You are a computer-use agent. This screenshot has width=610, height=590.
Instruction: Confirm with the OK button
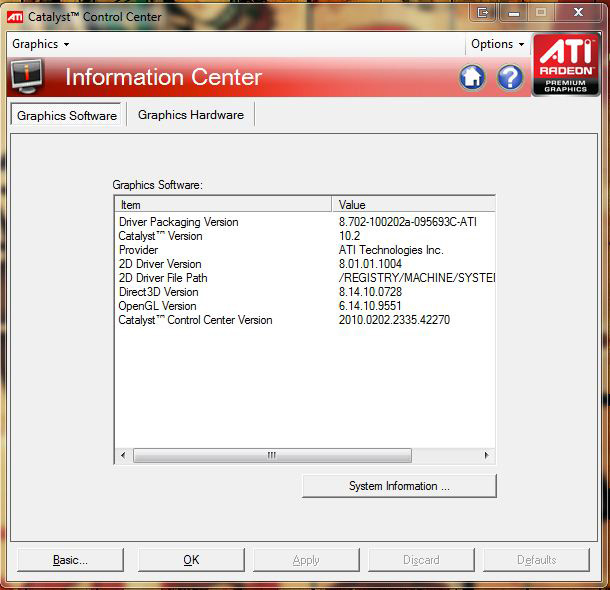point(191,560)
